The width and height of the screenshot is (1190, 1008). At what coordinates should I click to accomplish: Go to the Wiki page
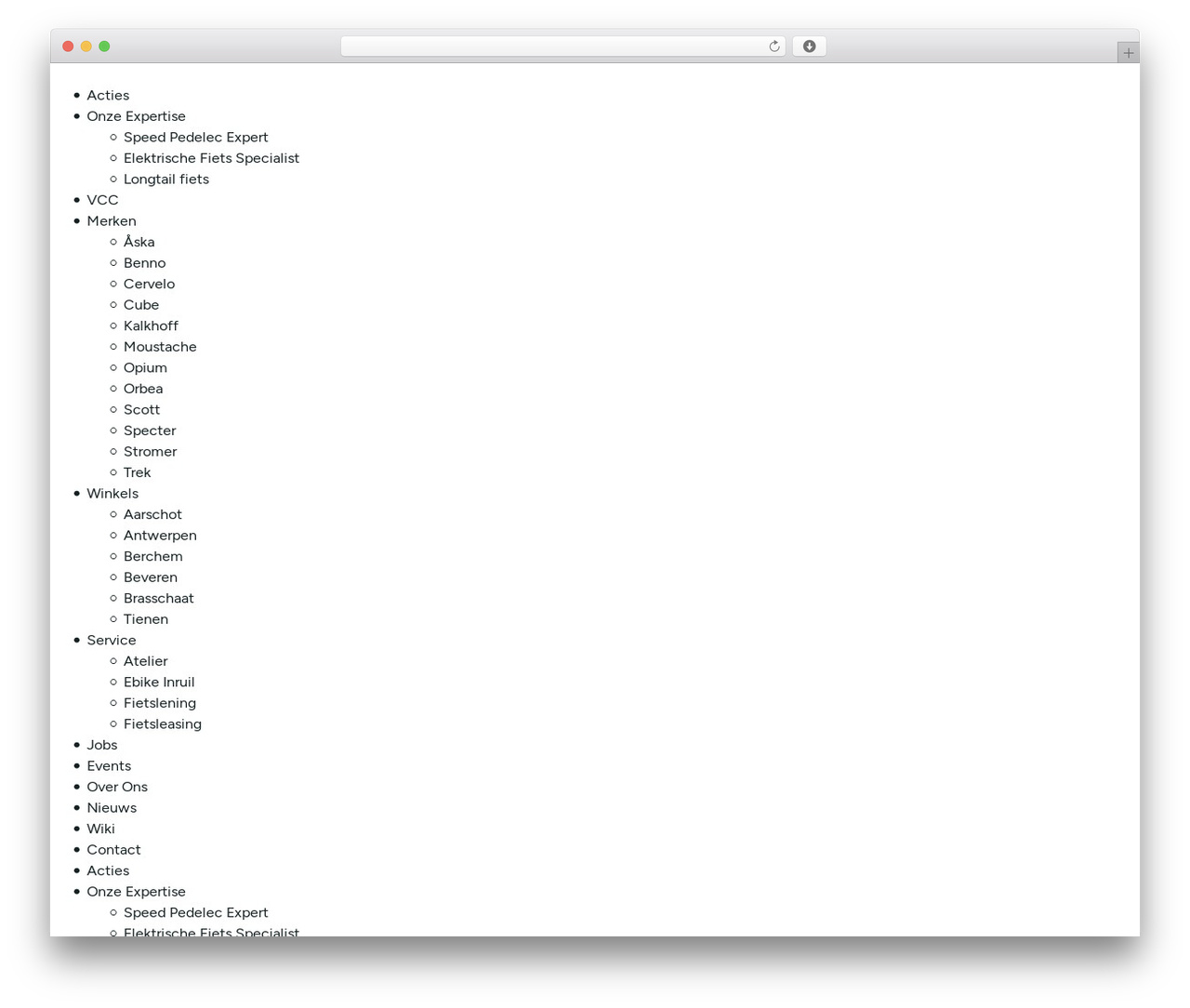(x=100, y=829)
